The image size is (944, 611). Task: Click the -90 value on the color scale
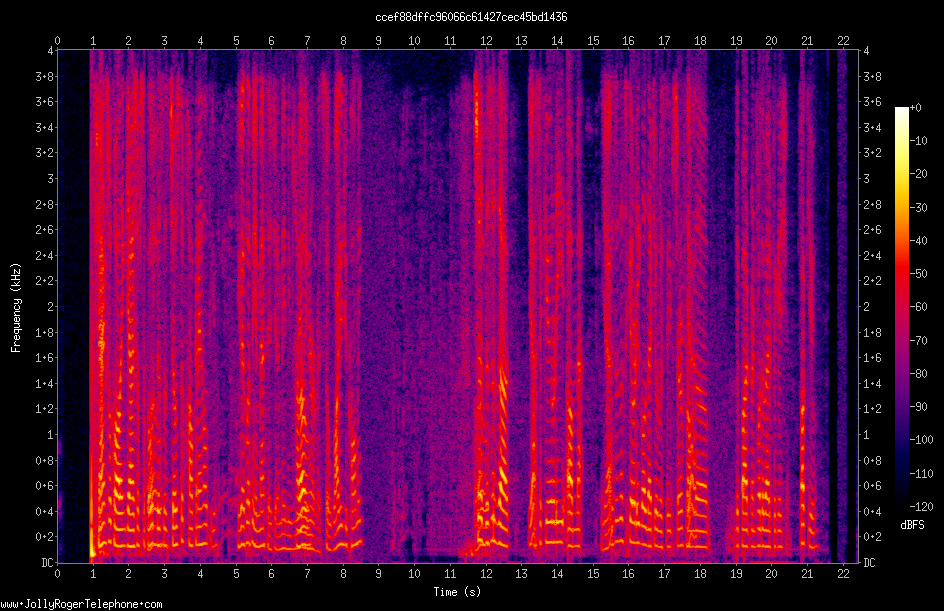[x=919, y=407]
